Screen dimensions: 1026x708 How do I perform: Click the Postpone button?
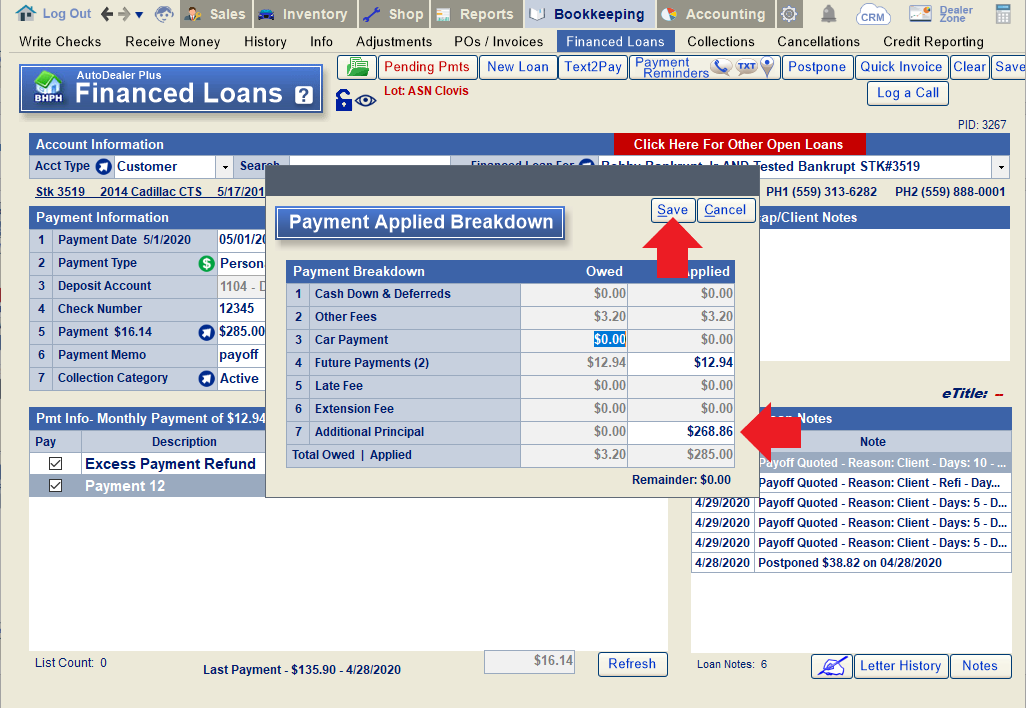pyautogui.click(x=817, y=67)
